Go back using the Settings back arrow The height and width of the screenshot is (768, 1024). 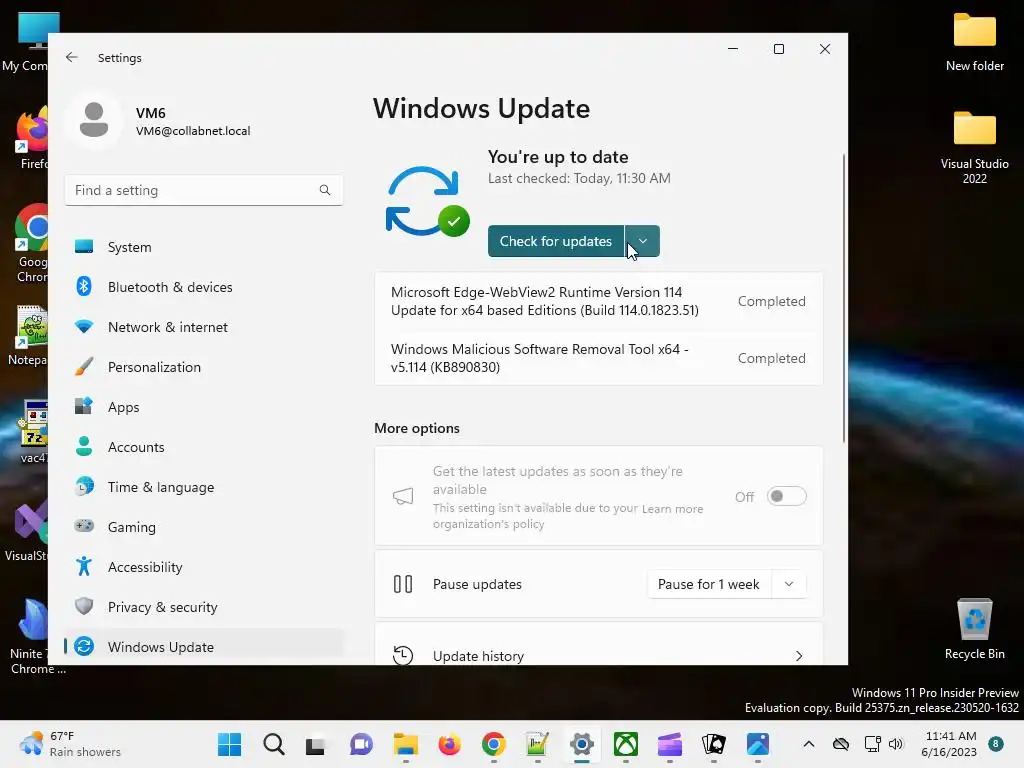pyautogui.click(x=71, y=57)
